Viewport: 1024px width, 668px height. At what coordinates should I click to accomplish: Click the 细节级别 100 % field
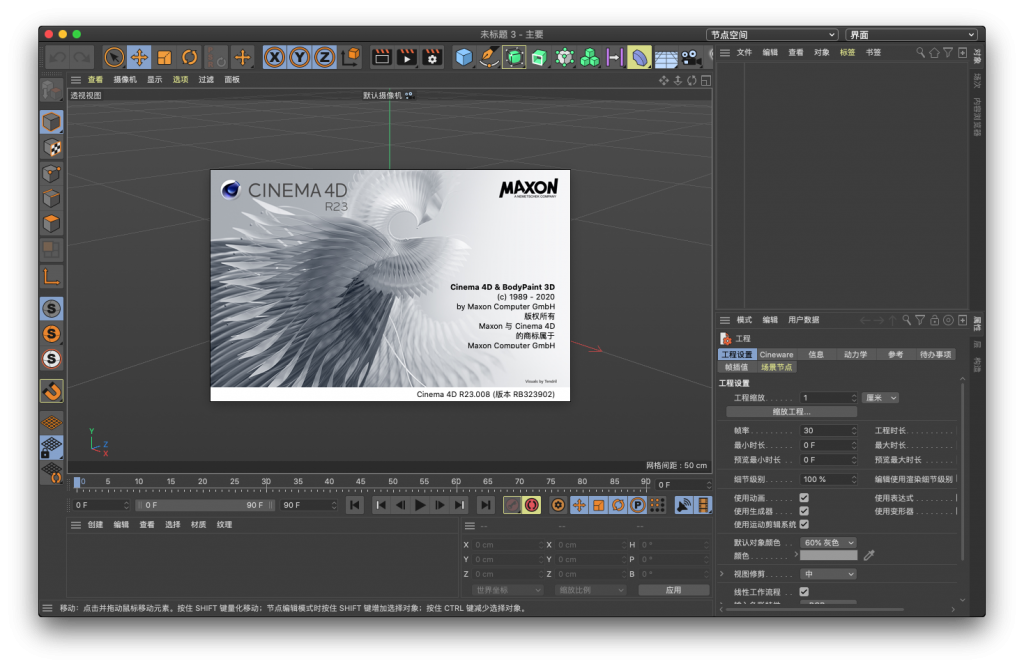click(x=828, y=479)
